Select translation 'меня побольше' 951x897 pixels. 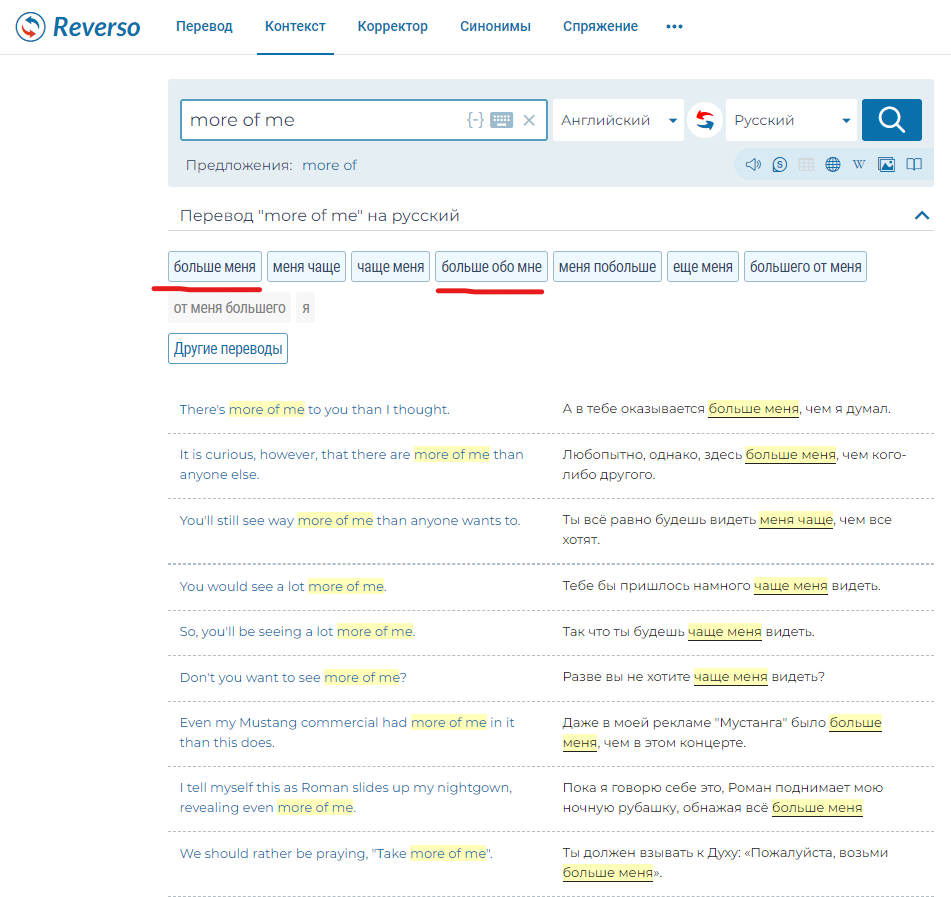607,267
